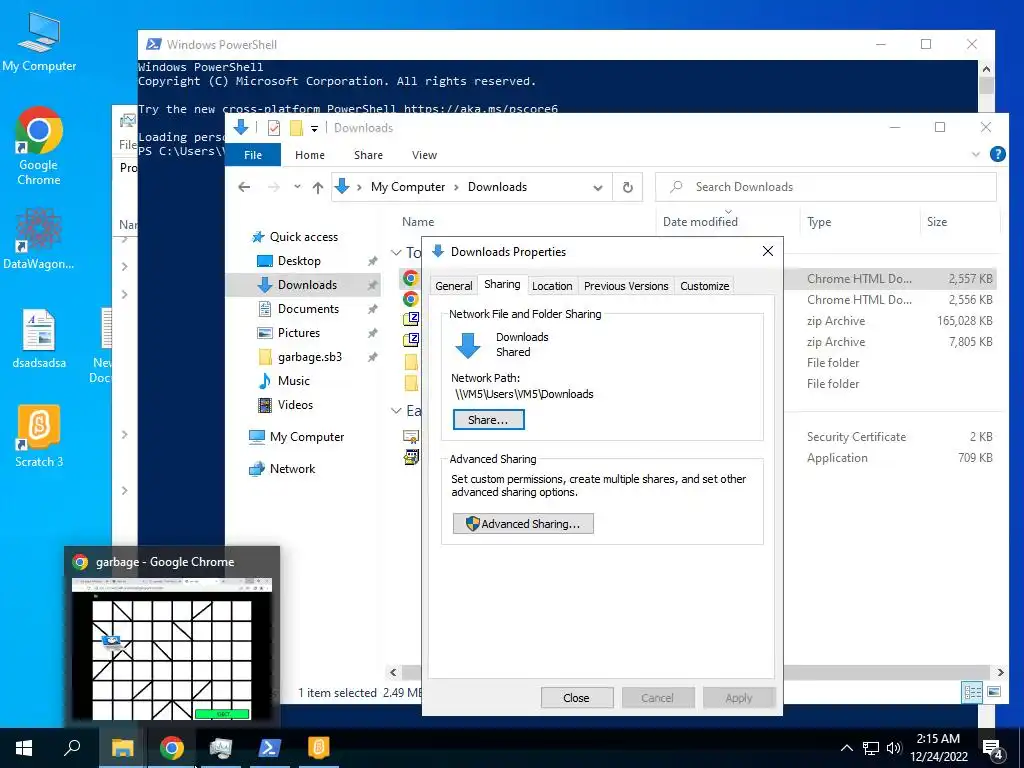1024x768 pixels.
Task: Collapse the Earlier group in the file list
Action: tap(396, 411)
